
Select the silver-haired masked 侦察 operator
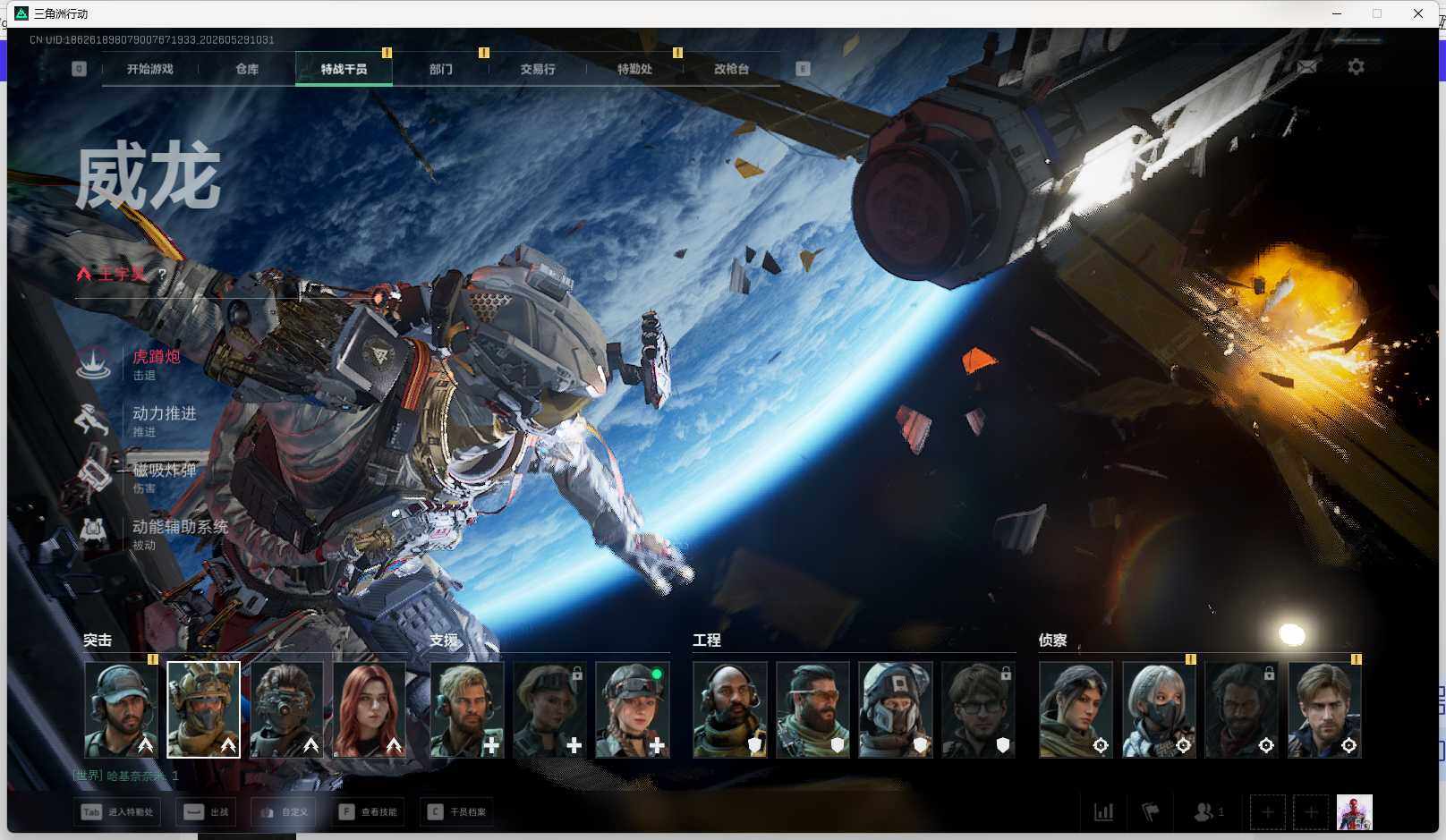(1159, 709)
